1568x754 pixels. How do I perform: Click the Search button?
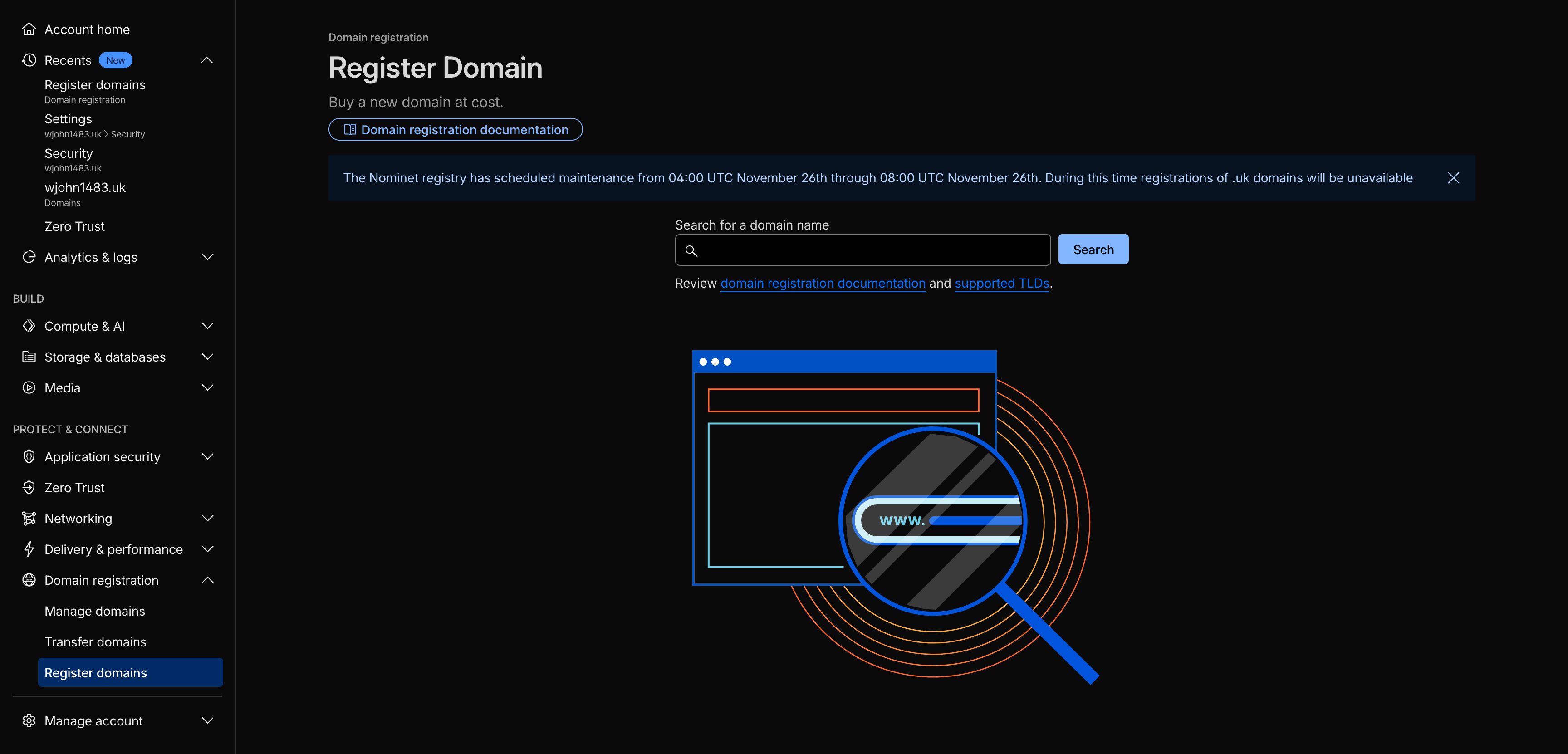pyautogui.click(x=1093, y=249)
